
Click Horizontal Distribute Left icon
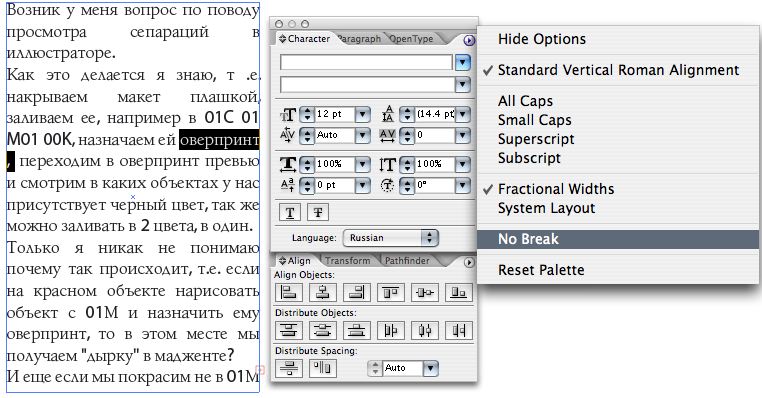391,330
